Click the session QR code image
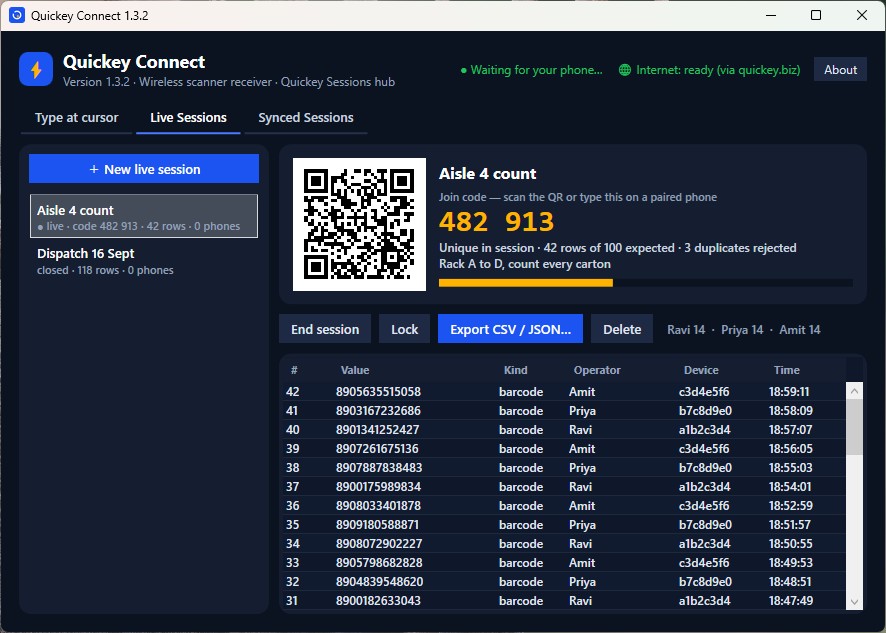 click(359, 224)
